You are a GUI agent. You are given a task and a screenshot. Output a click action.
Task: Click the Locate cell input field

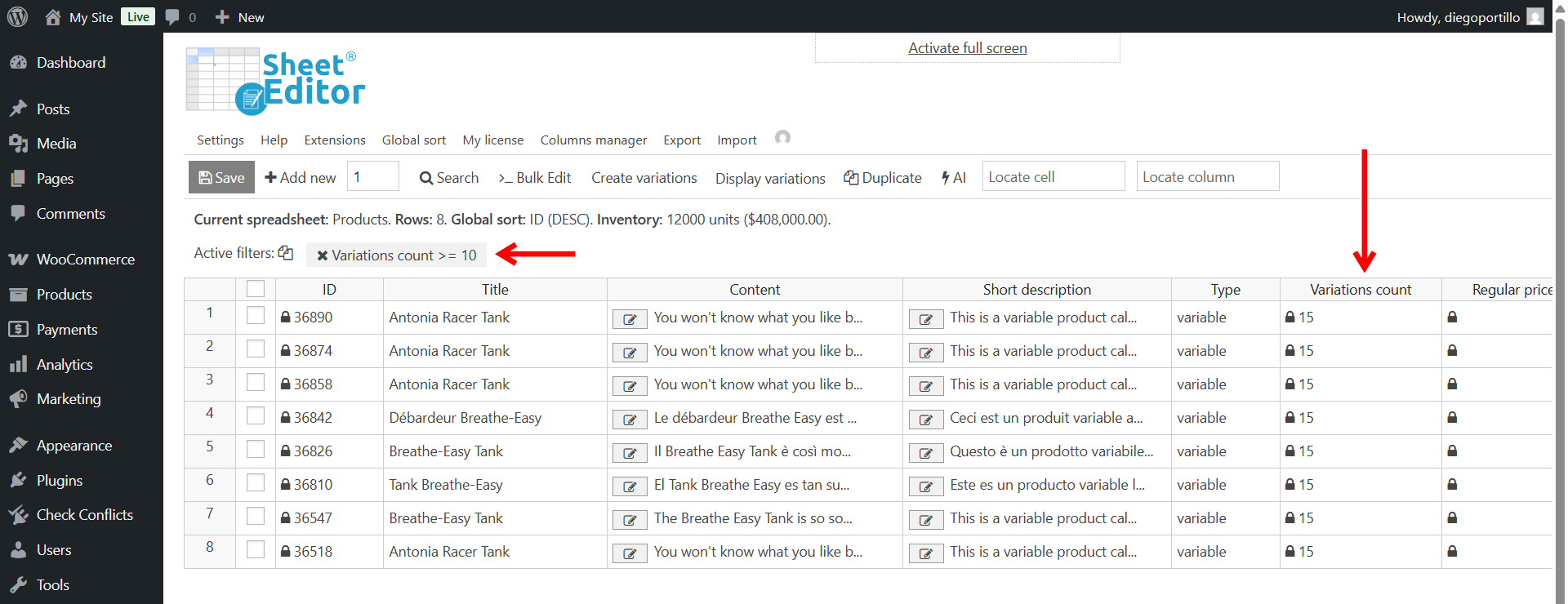click(1053, 177)
